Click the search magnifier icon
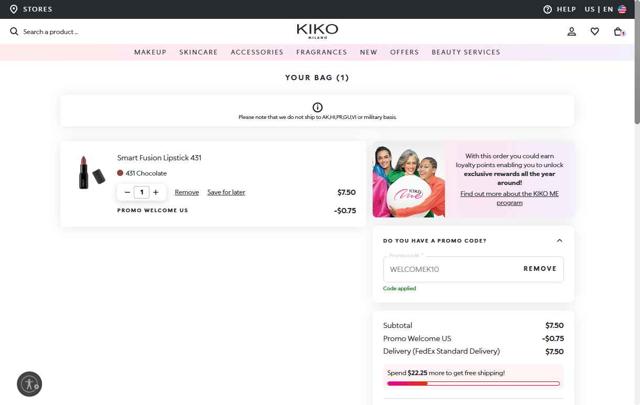This screenshot has width=640, height=405. click(14, 31)
